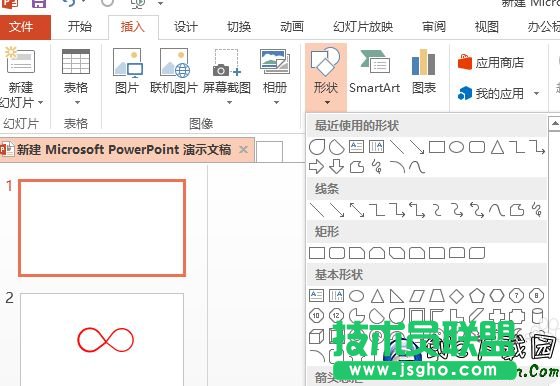Select the Elbow Connector in the 线条 section
The width and height of the screenshot is (560, 386).
(377, 210)
